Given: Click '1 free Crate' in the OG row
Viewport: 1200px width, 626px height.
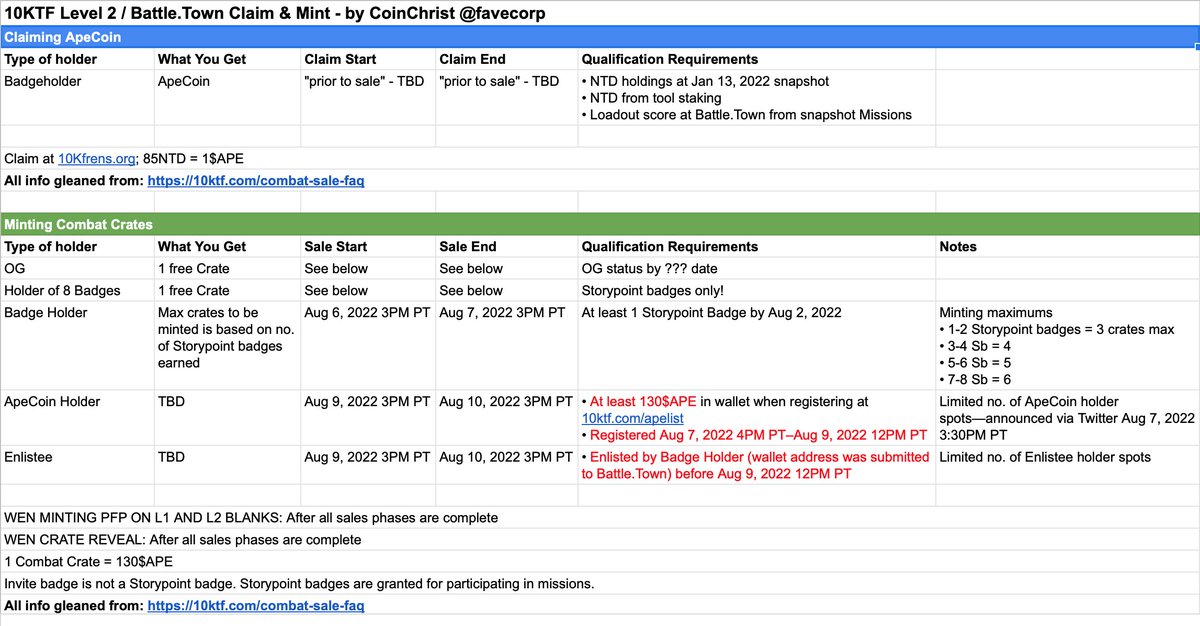Looking at the screenshot, I should pos(227,269).
